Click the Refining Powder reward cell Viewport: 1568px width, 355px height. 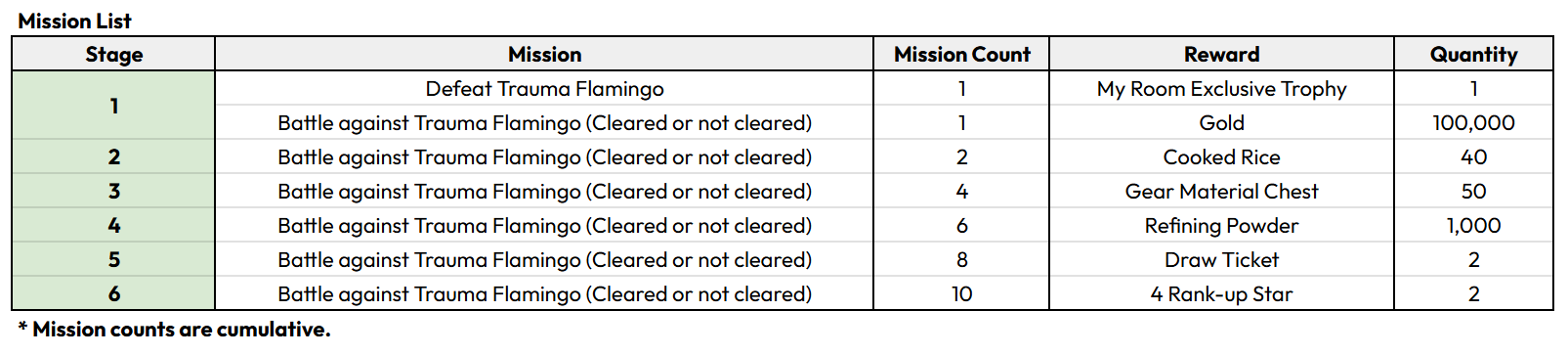(1221, 226)
